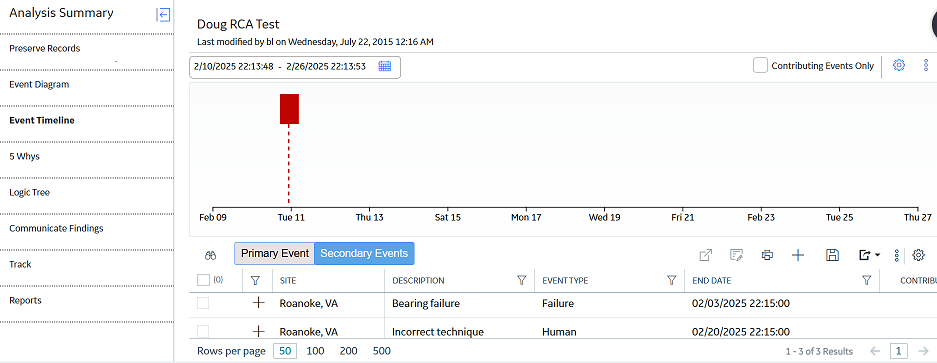Click the bulk edit records icon
Viewport: 937px width, 363px height.
pos(736,255)
